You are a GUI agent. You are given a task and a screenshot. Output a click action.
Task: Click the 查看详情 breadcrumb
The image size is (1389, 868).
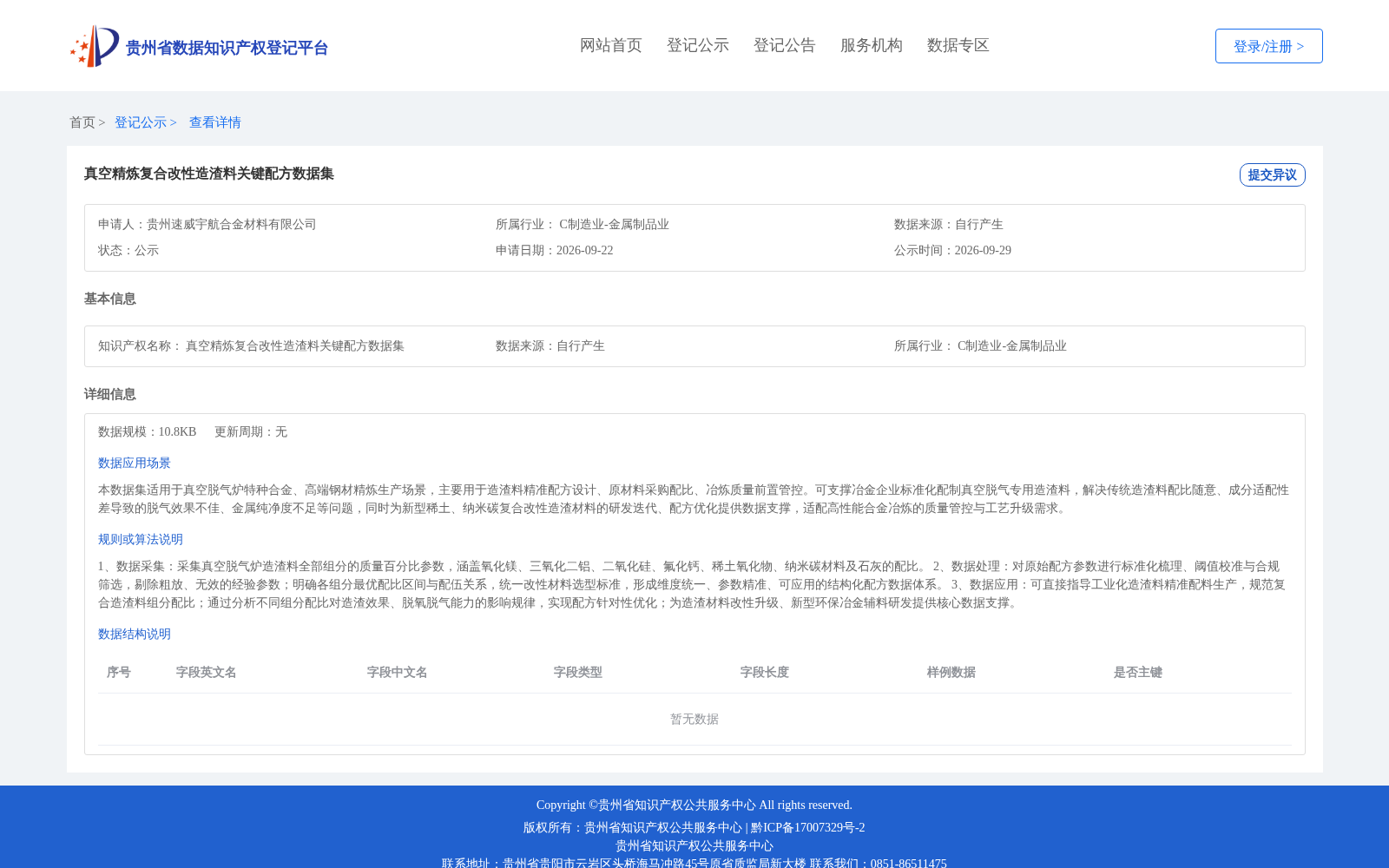pos(215,122)
